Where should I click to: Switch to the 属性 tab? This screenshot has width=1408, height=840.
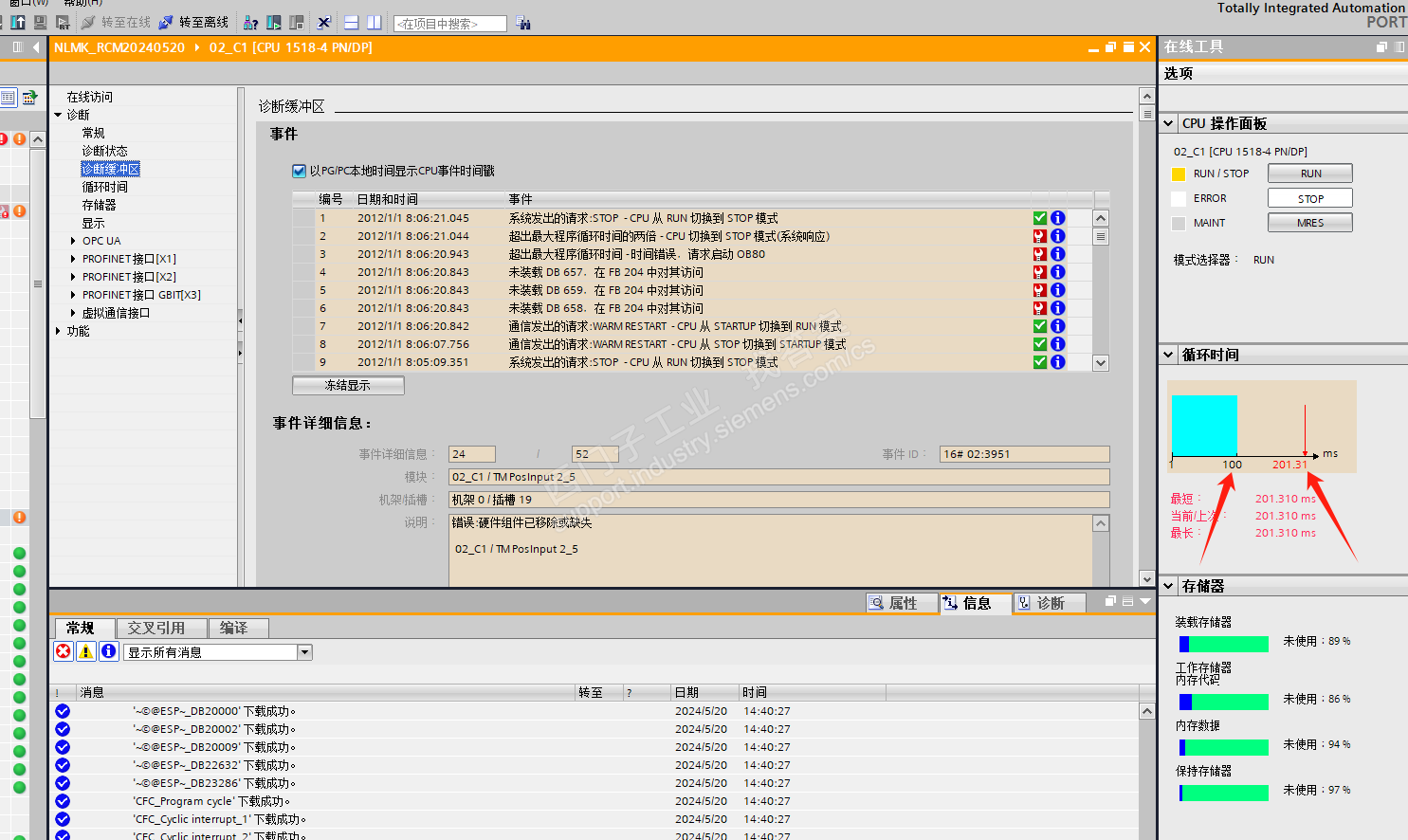(902, 603)
